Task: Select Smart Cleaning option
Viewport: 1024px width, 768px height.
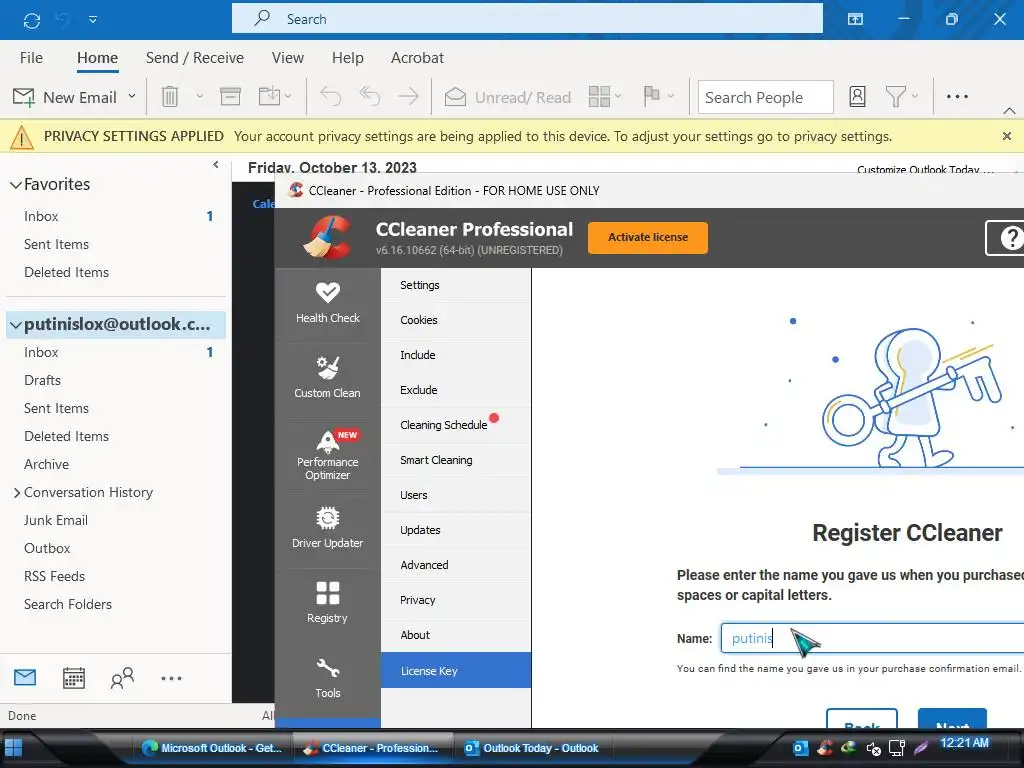Action: [x=456, y=460]
